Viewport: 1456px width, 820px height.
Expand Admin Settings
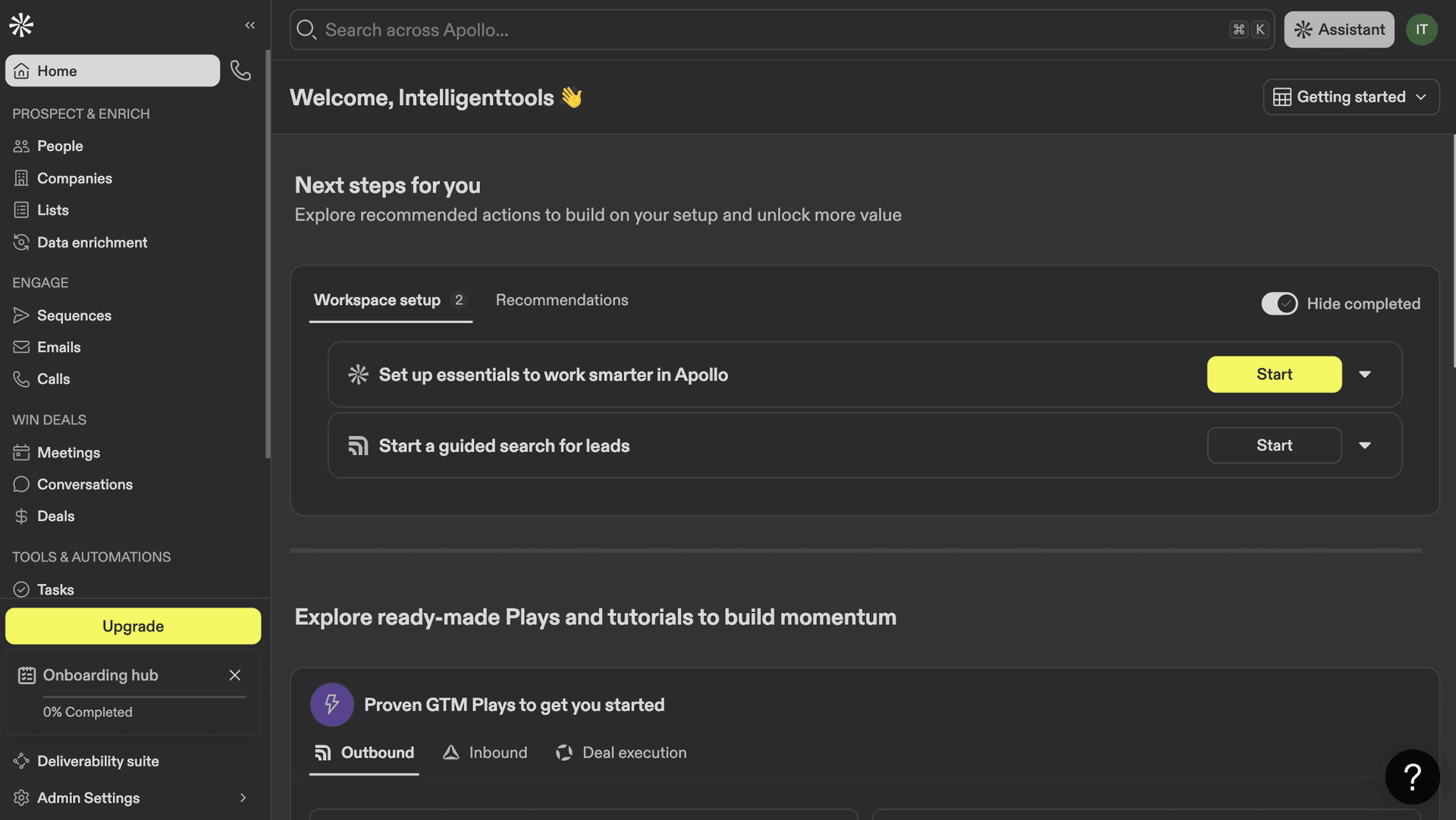click(242, 798)
